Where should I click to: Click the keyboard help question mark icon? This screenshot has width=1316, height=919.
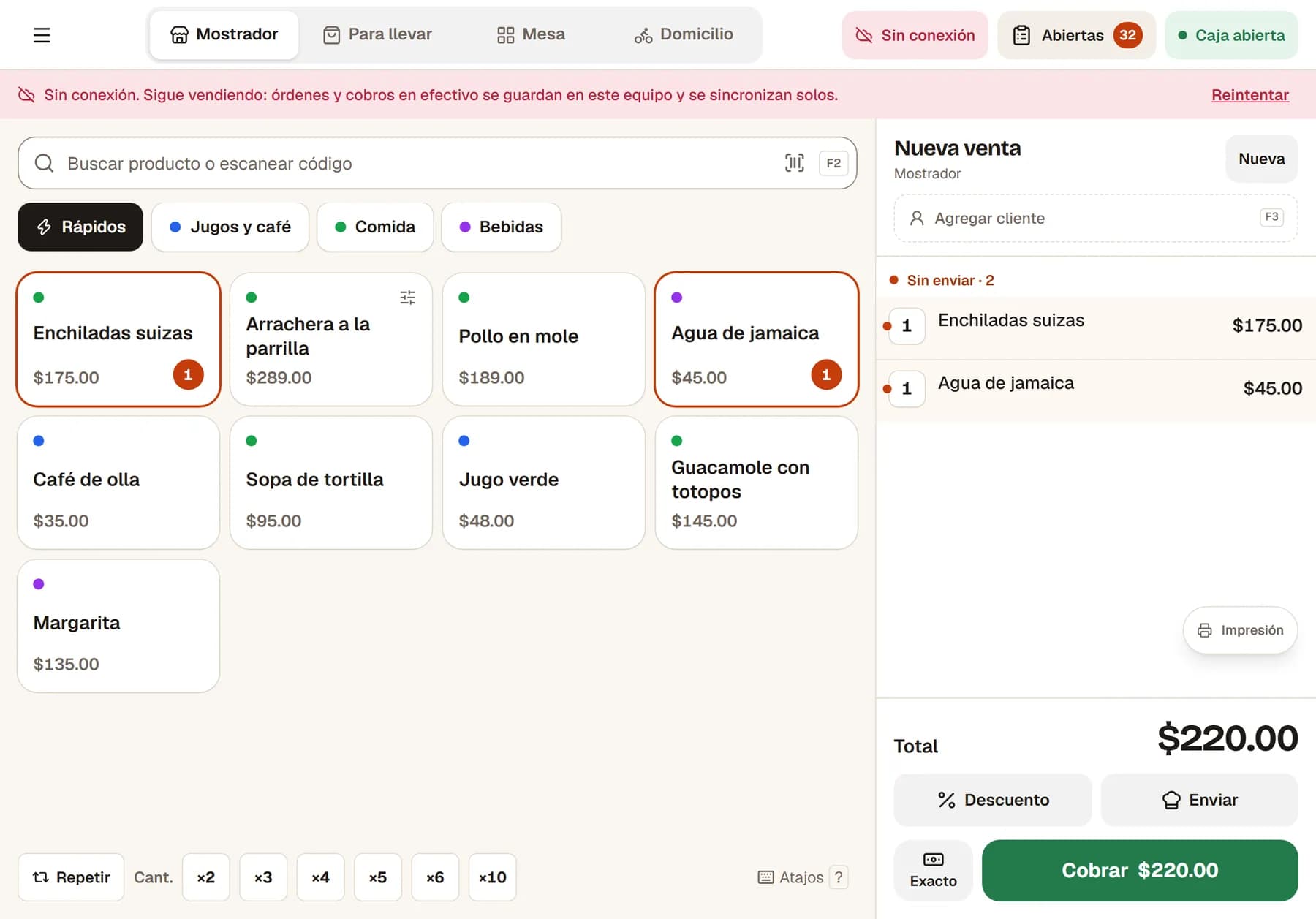pos(839,877)
